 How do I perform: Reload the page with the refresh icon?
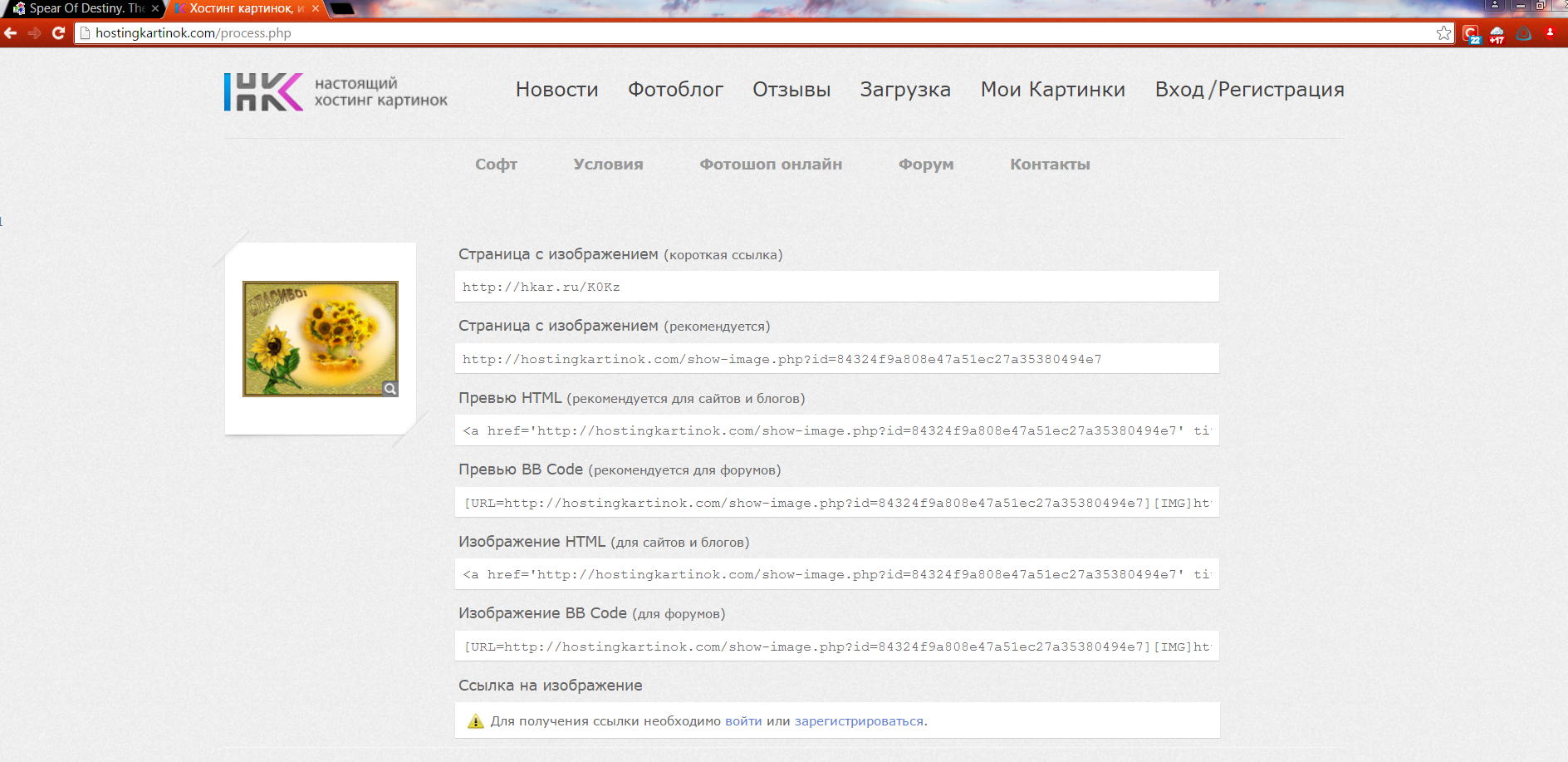tap(58, 33)
